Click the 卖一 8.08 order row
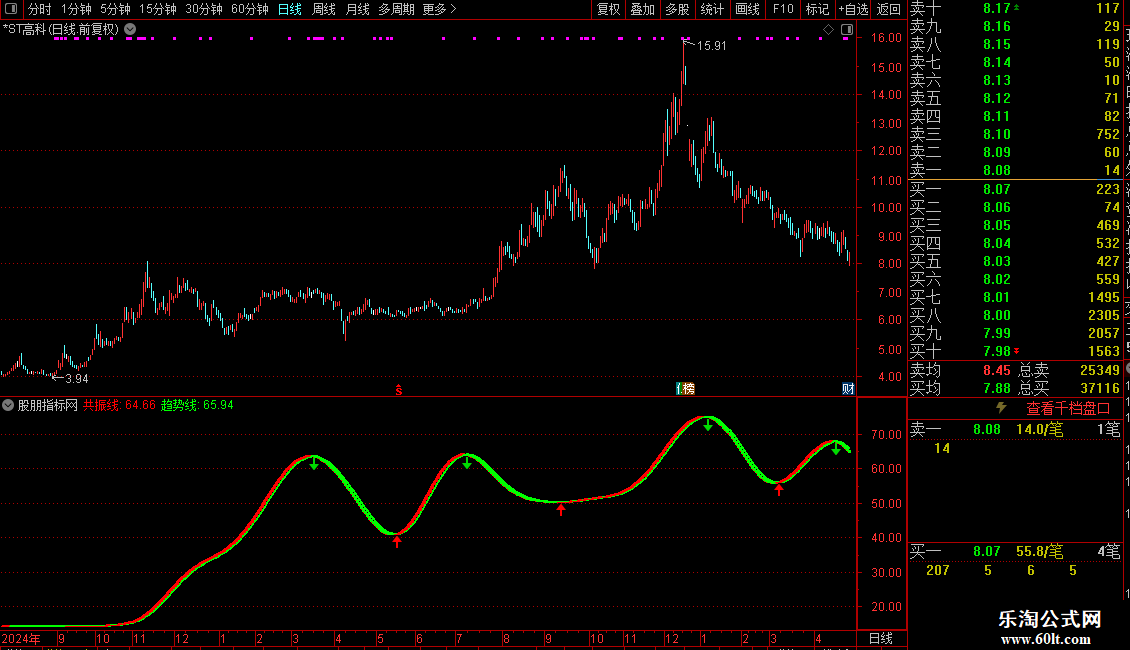1130x650 pixels. [x=1015, y=171]
